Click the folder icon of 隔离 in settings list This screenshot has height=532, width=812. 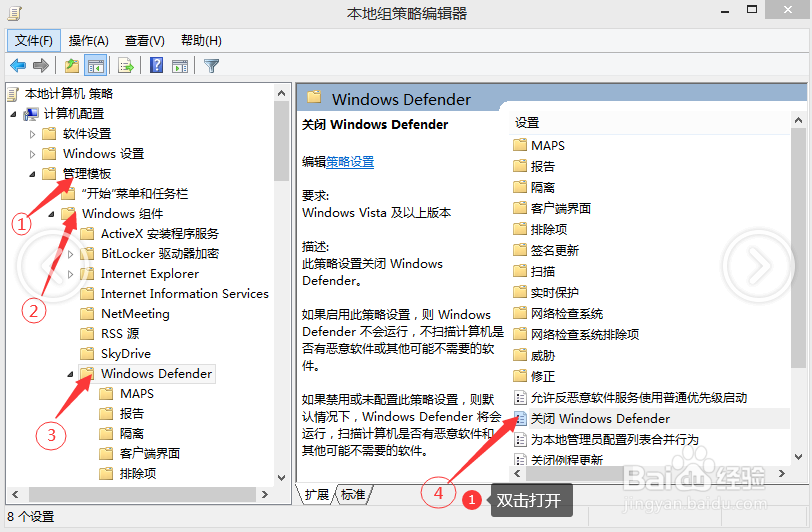520,187
